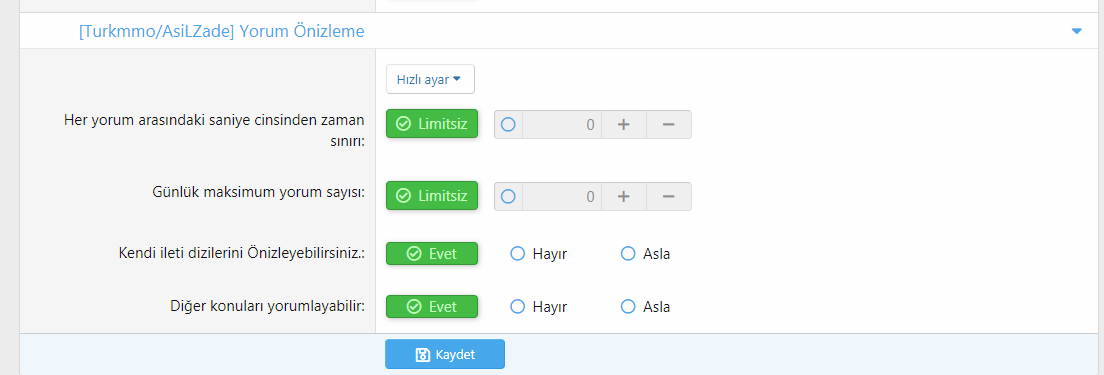Click the daily maximum comments number field

[x=561, y=196]
